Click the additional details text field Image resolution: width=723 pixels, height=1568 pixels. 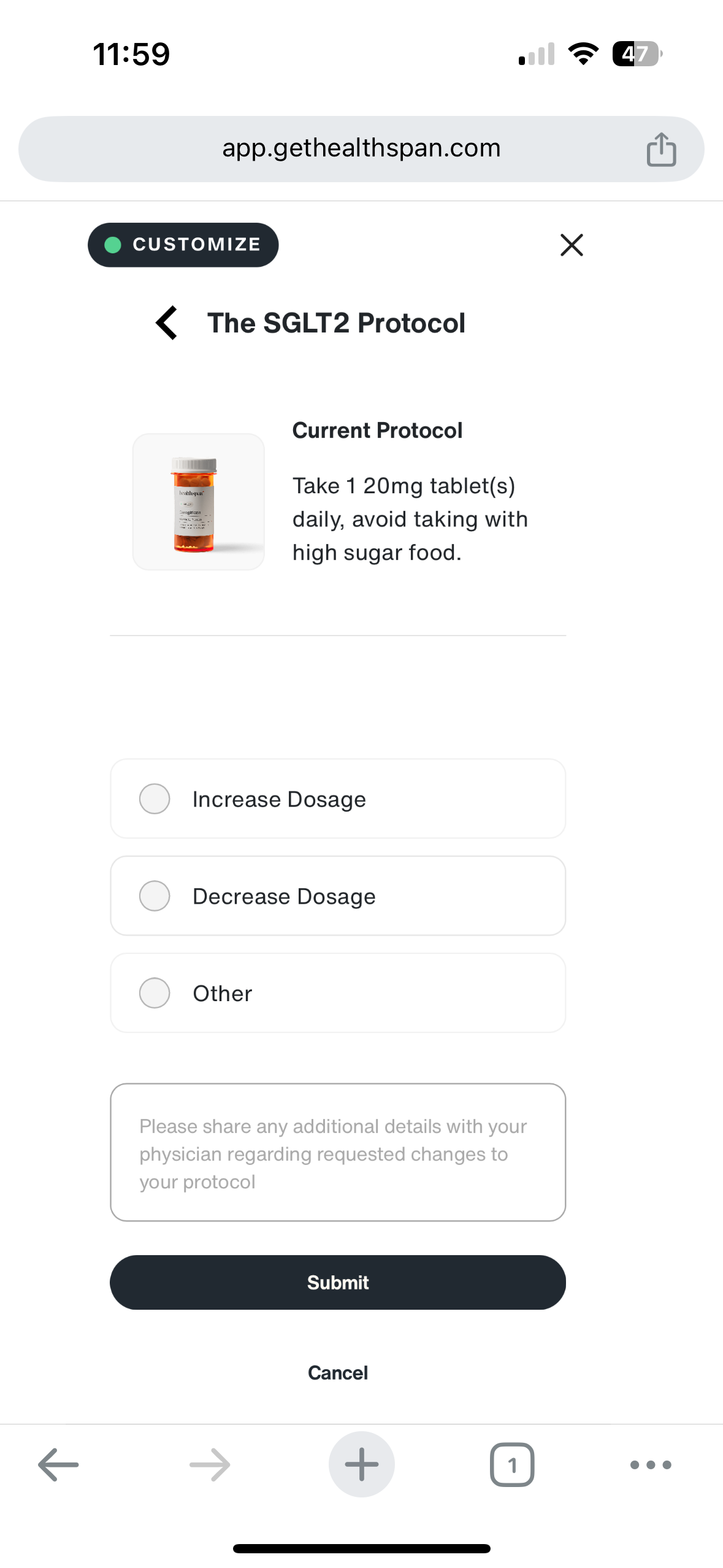[x=338, y=1152]
